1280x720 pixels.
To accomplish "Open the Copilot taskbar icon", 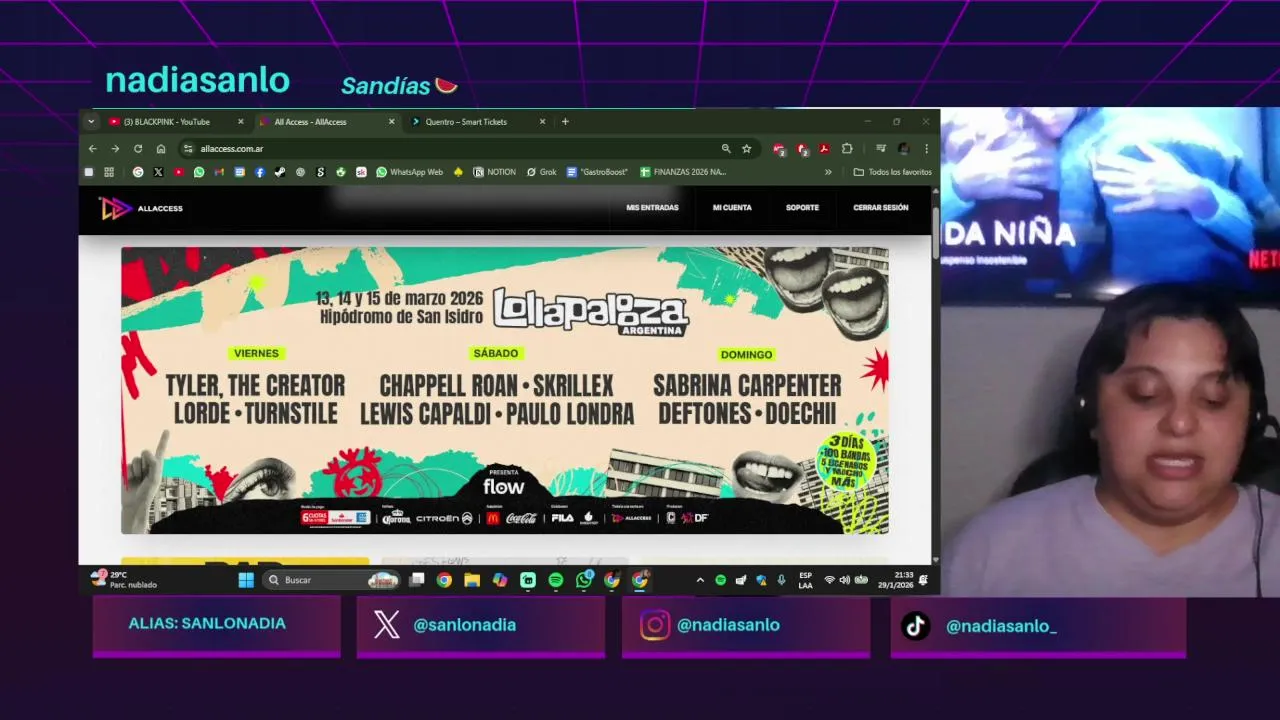I will [500, 580].
